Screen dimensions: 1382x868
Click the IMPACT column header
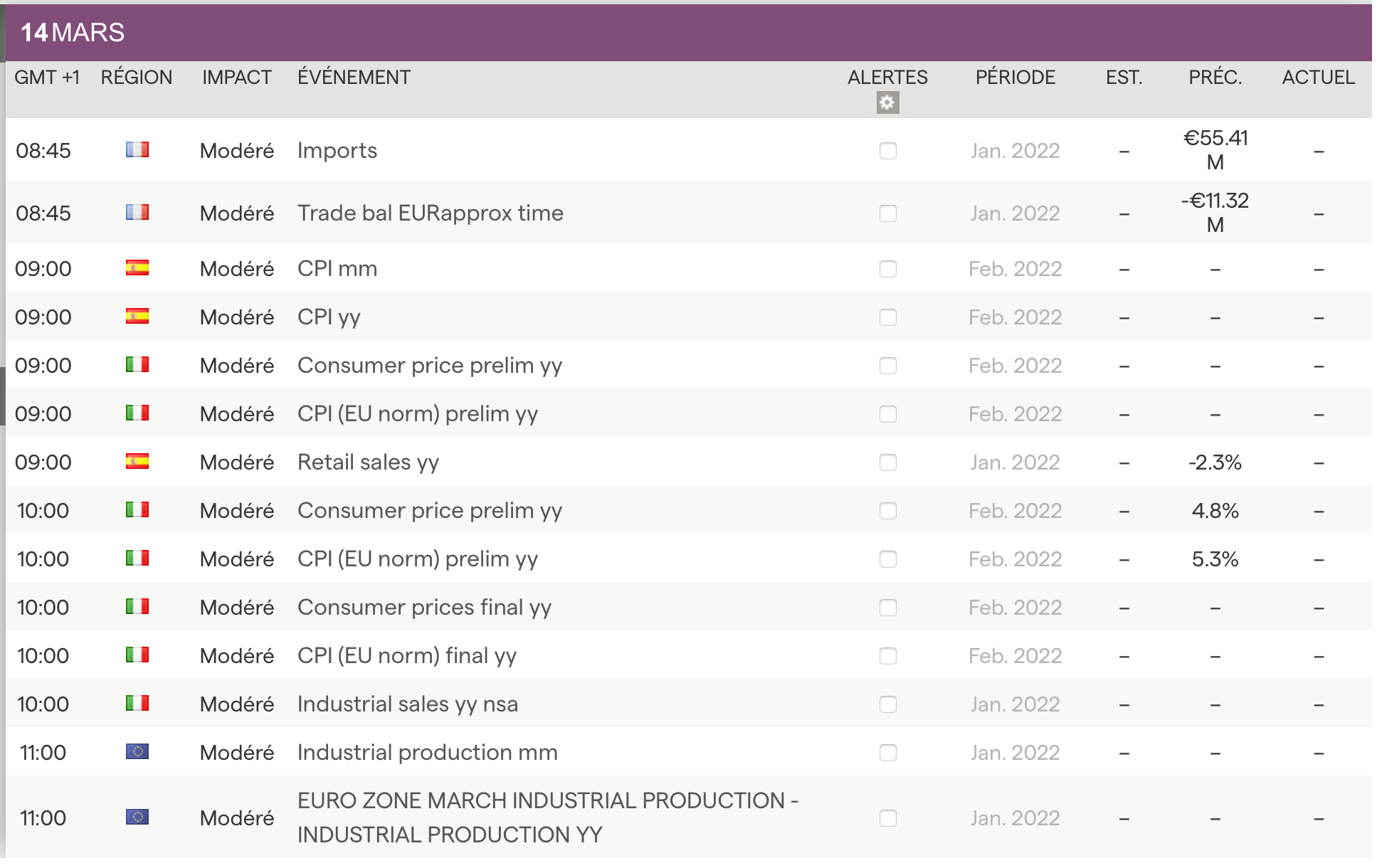236,78
